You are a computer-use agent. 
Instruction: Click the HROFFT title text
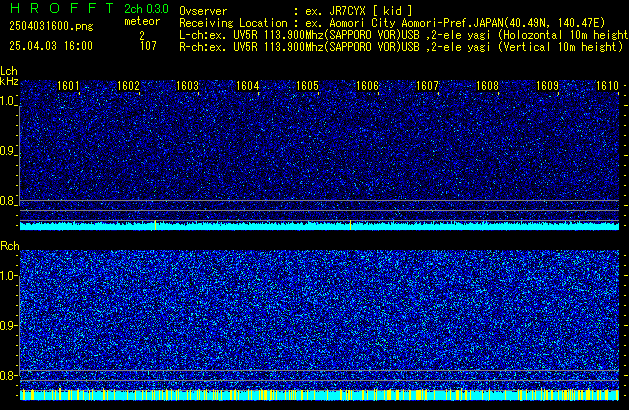[x=62, y=8]
